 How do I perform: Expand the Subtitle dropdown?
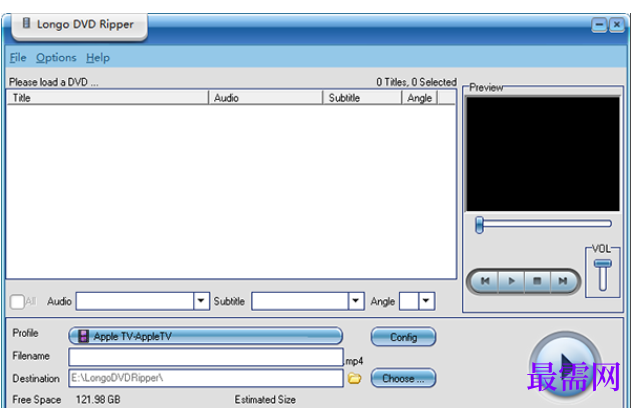[356, 301]
